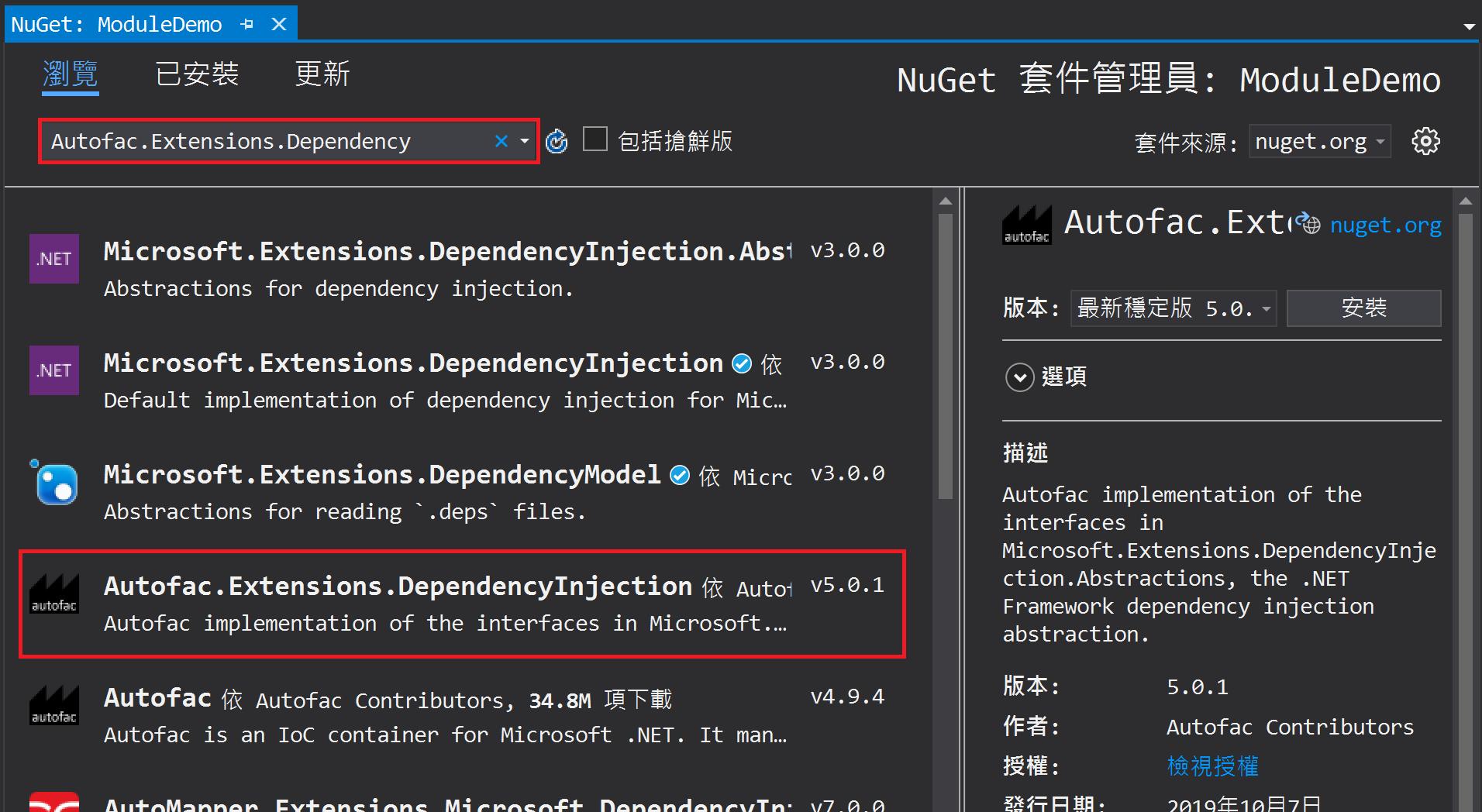Click in the package search input field
This screenshot has width=1482, height=812.
pos(264,141)
